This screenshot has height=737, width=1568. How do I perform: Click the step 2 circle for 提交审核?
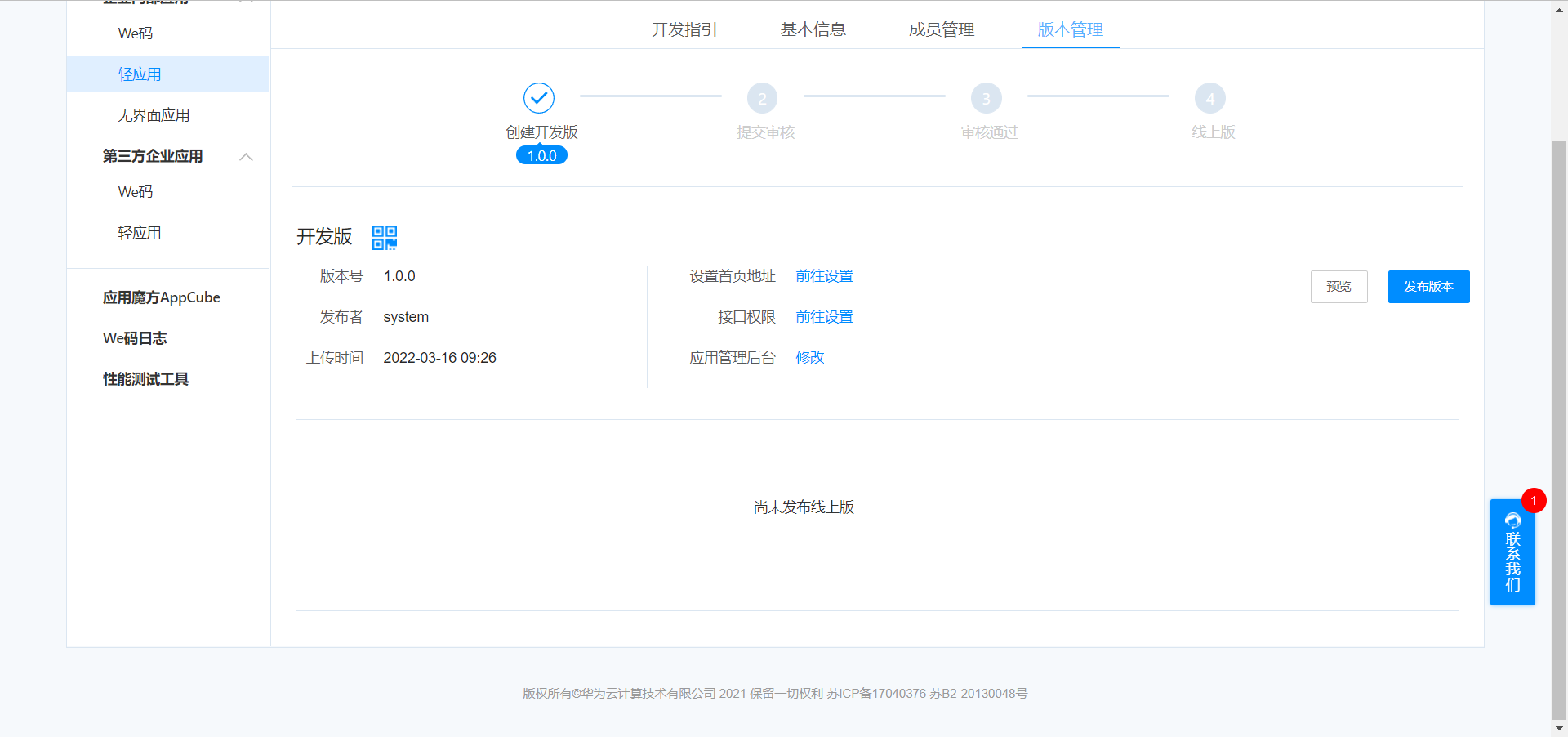pos(763,97)
